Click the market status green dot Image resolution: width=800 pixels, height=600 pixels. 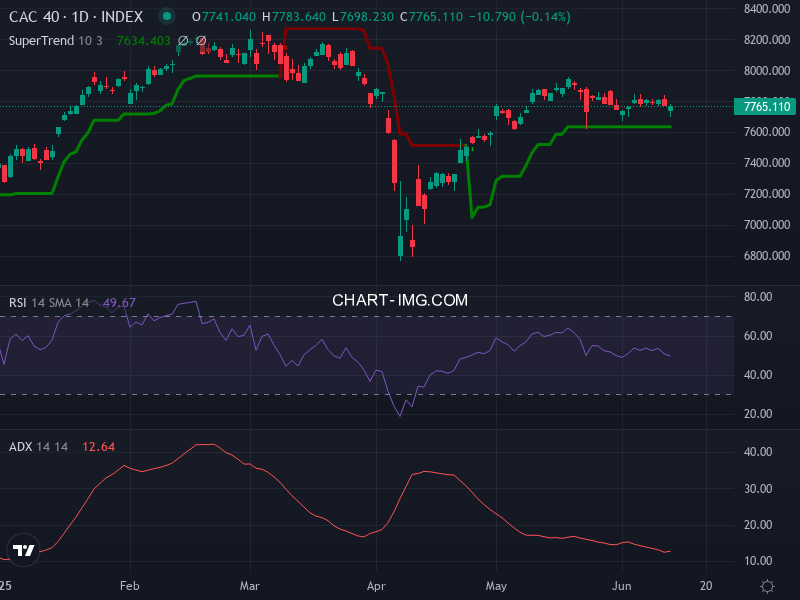(167, 16)
